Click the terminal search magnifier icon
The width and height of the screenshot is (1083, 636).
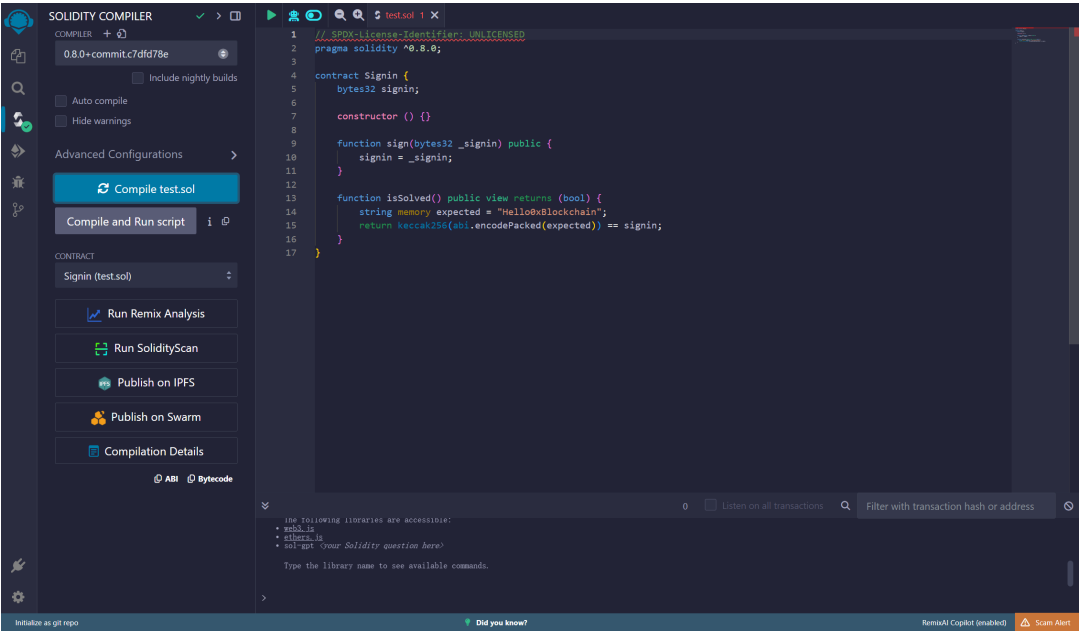[845, 506]
